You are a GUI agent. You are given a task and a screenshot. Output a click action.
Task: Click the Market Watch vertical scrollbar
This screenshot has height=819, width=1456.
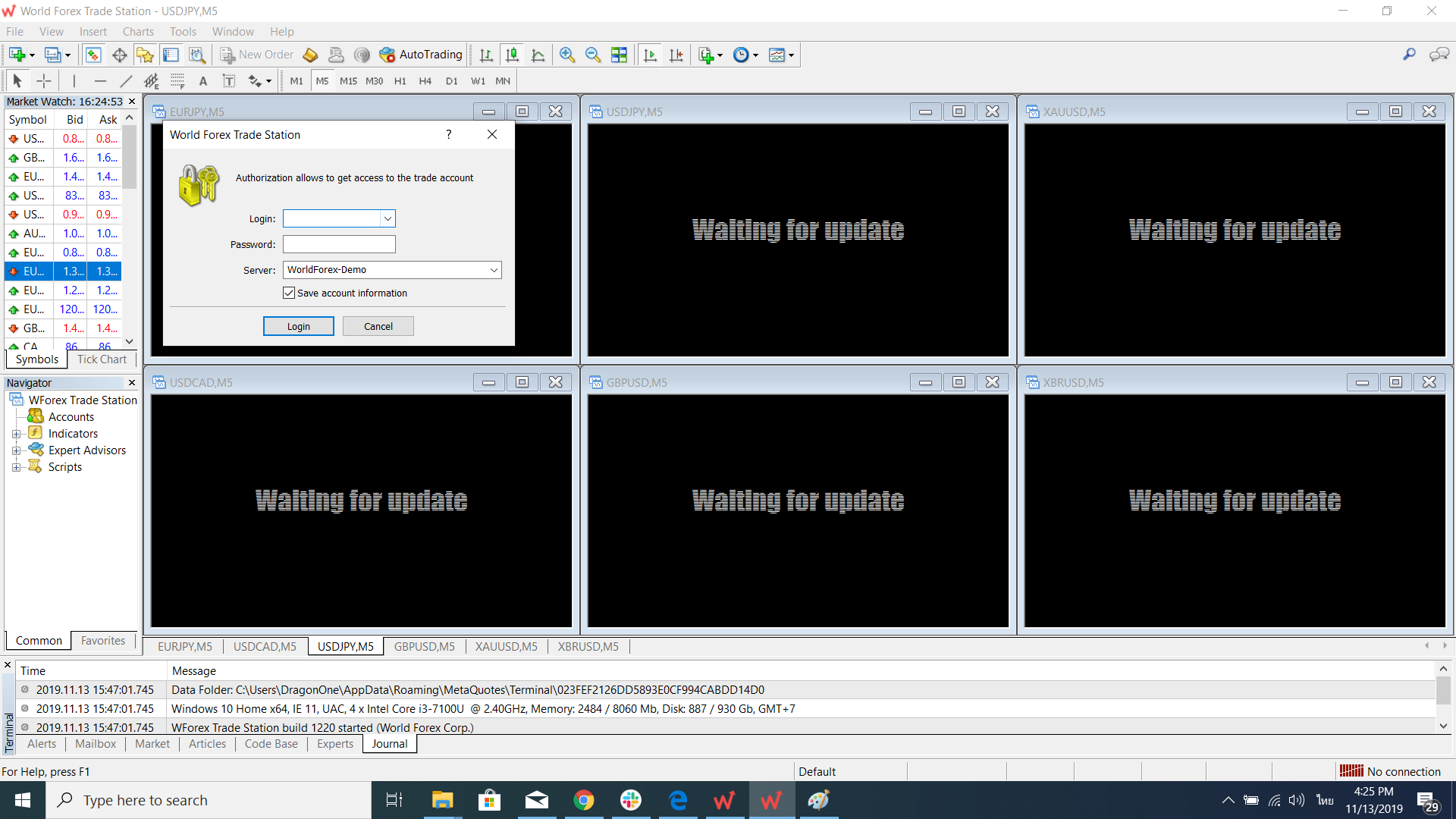coord(130,229)
